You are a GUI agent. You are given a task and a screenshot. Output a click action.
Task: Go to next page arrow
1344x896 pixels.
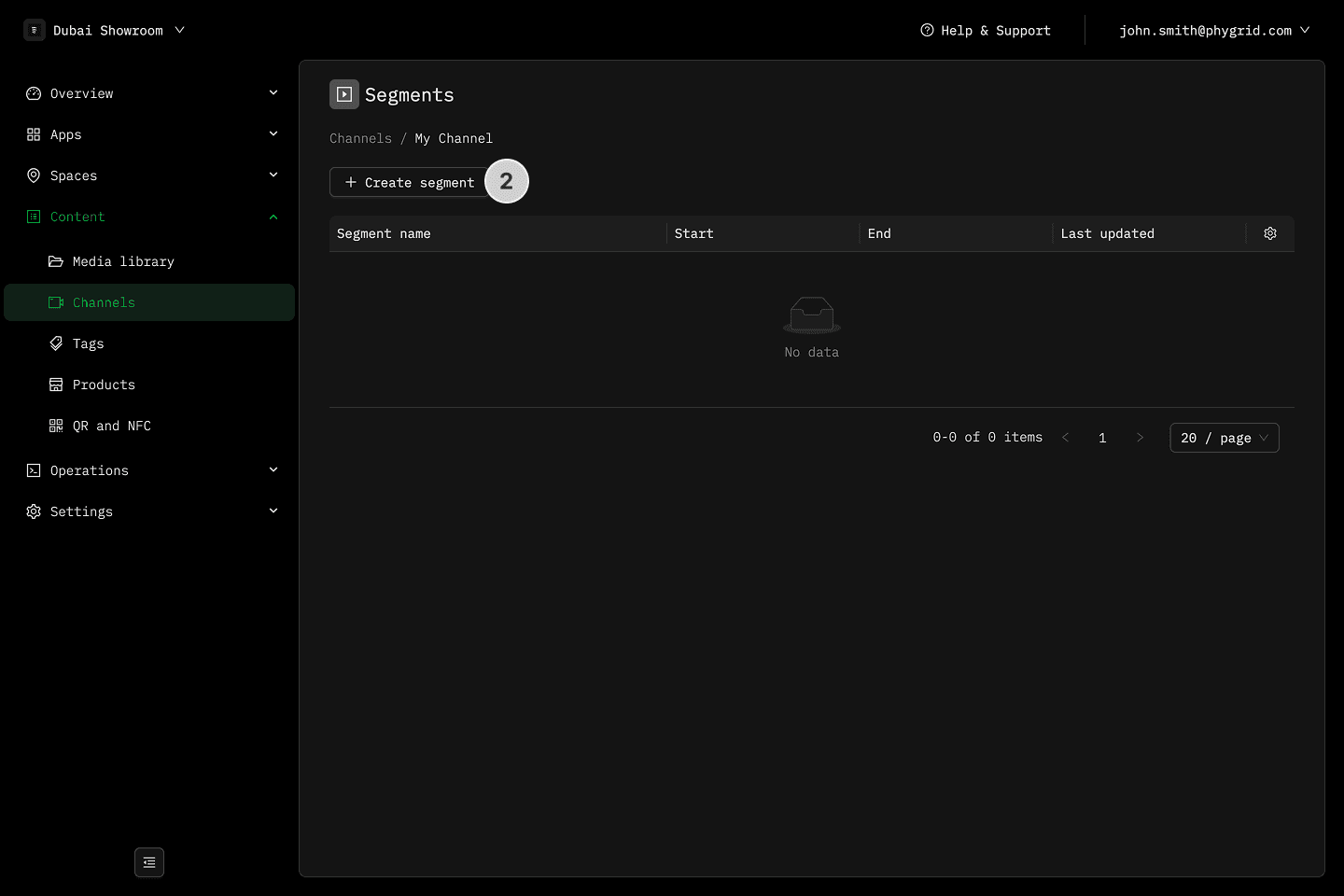point(1140,438)
